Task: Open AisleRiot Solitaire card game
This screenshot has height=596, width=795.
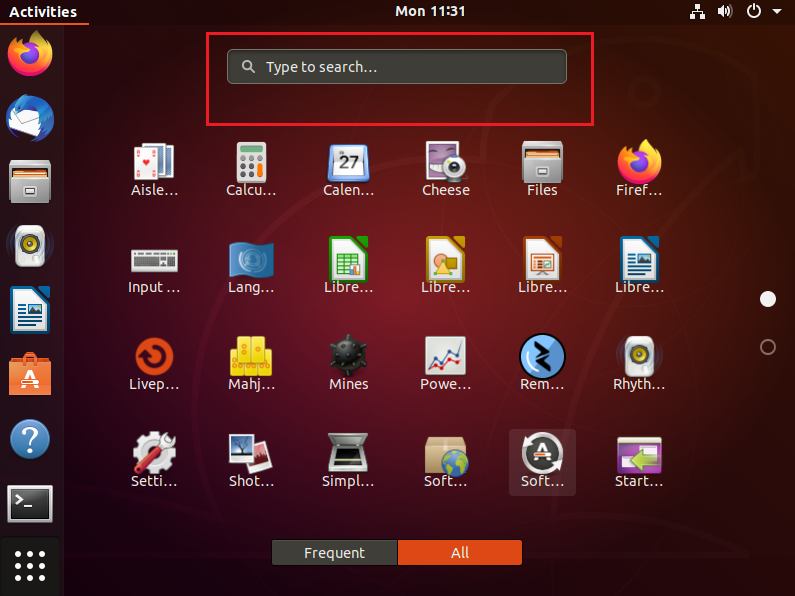Action: pyautogui.click(x=154, y=167)
